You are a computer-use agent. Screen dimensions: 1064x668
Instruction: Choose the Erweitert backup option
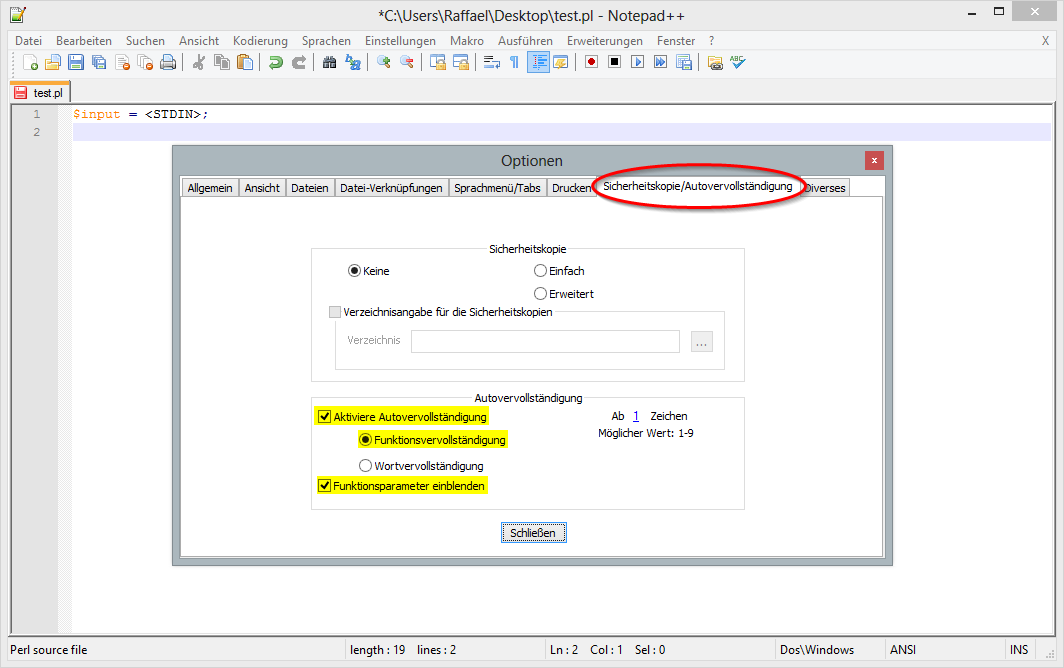pos(540,293)
